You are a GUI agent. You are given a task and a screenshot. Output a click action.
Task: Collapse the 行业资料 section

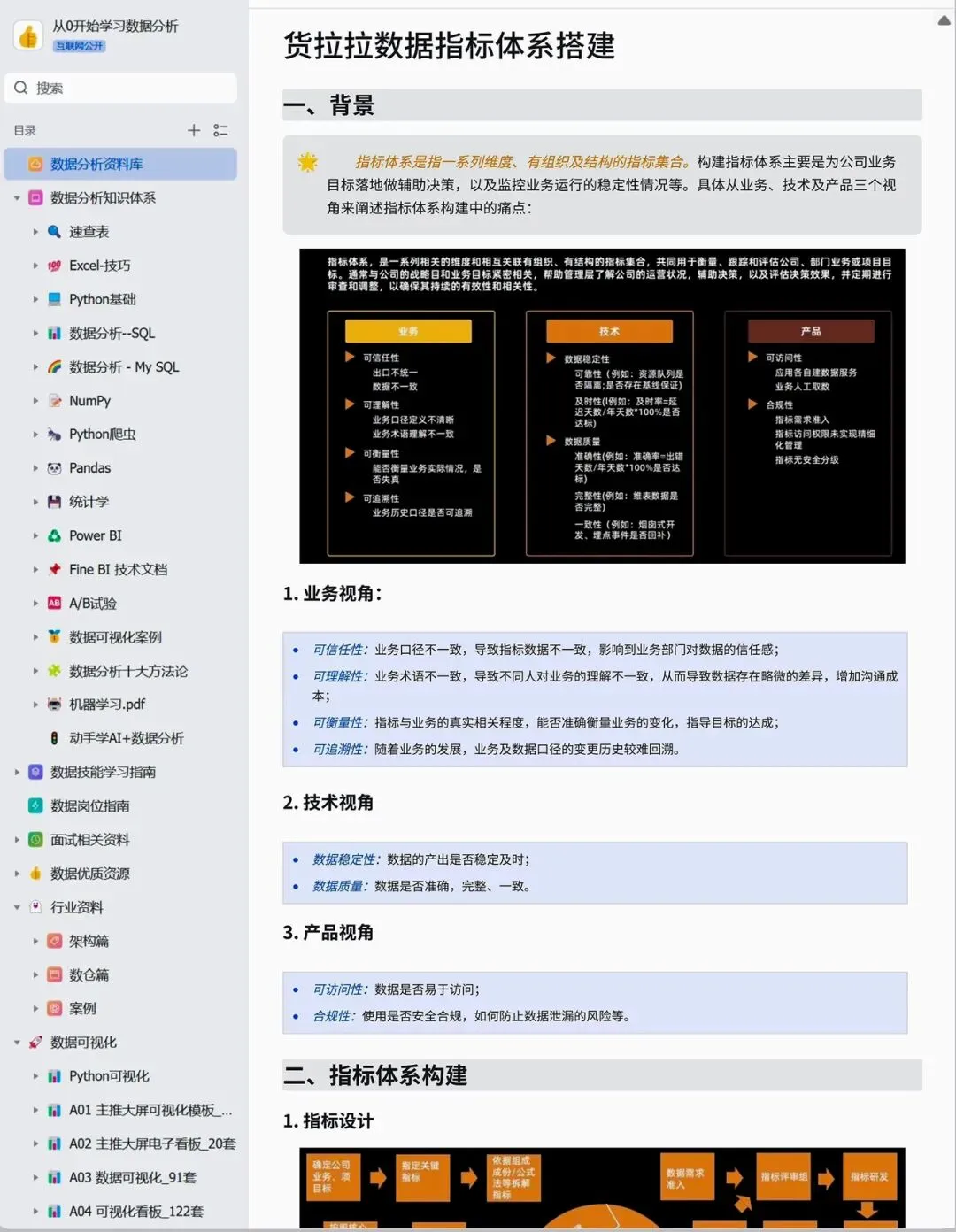point(17,907)
